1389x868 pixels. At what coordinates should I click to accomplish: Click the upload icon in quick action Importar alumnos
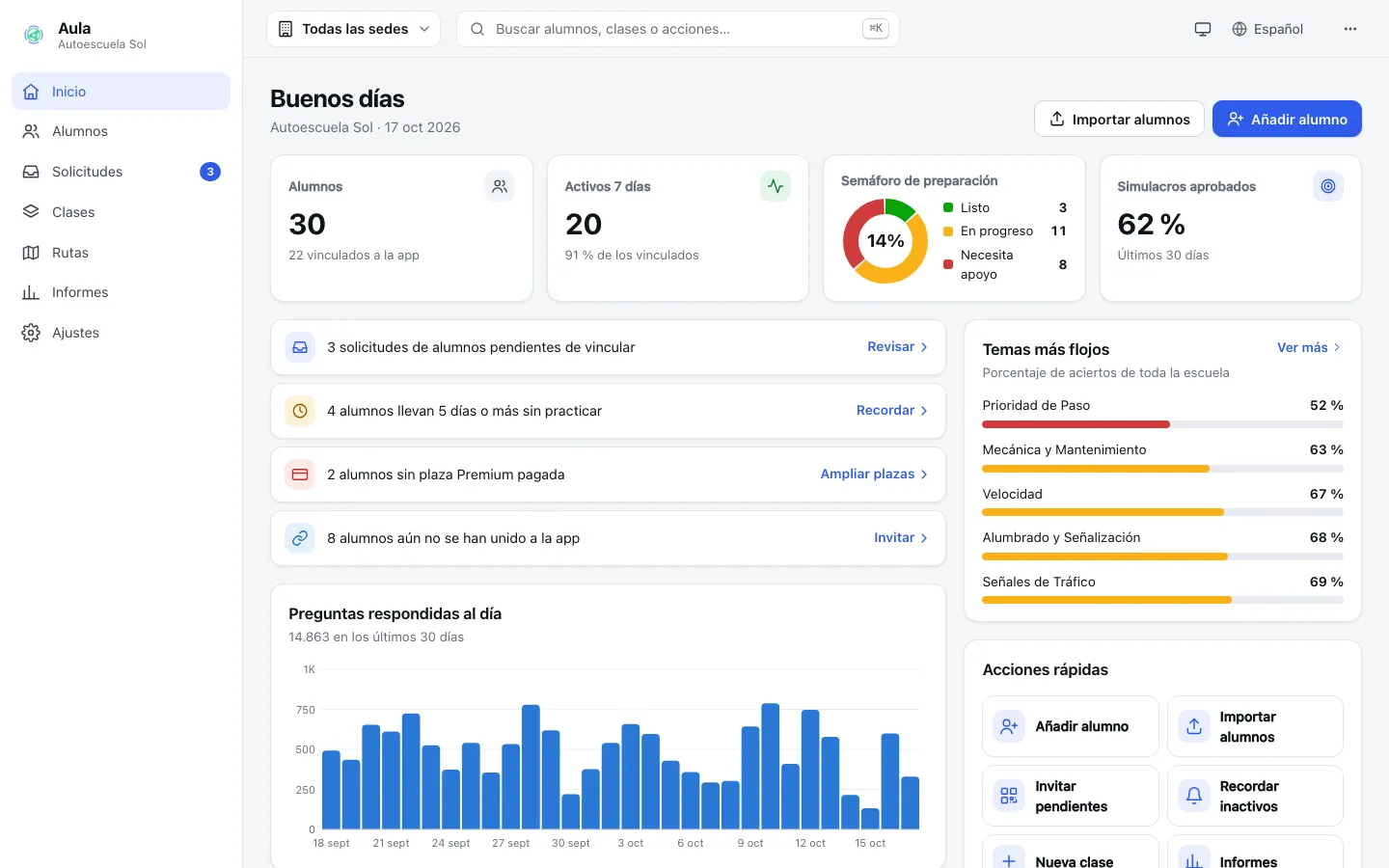(x=1194, y=726)
